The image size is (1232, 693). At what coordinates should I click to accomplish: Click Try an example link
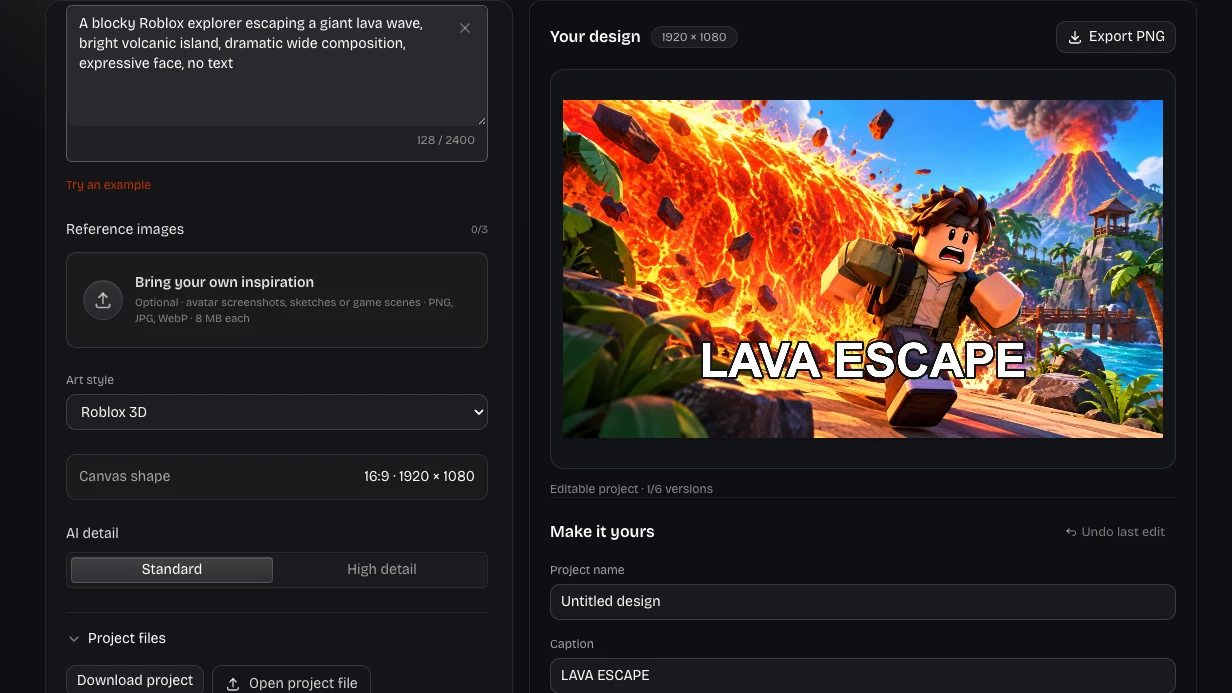tap(108, 185)
